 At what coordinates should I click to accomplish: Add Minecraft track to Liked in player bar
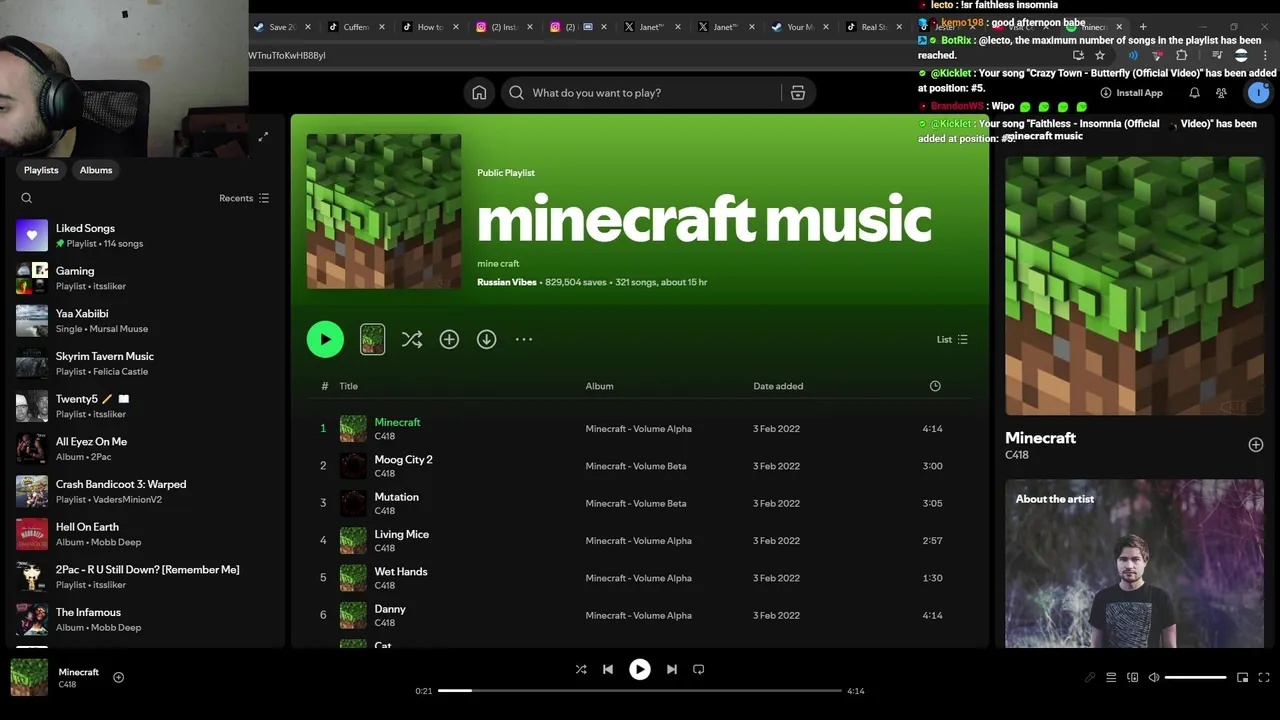pyautogui.click(x=118, y=678)
